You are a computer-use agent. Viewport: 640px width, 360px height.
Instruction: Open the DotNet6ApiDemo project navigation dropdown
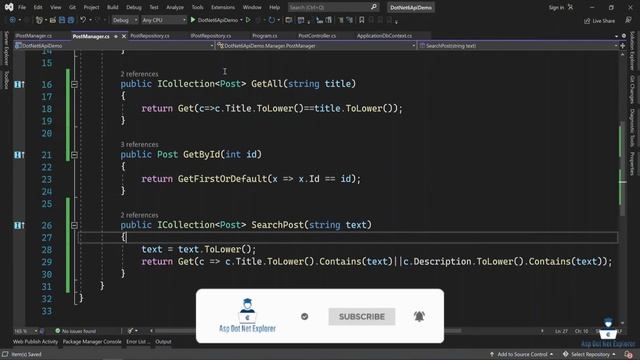click(114, 46)
